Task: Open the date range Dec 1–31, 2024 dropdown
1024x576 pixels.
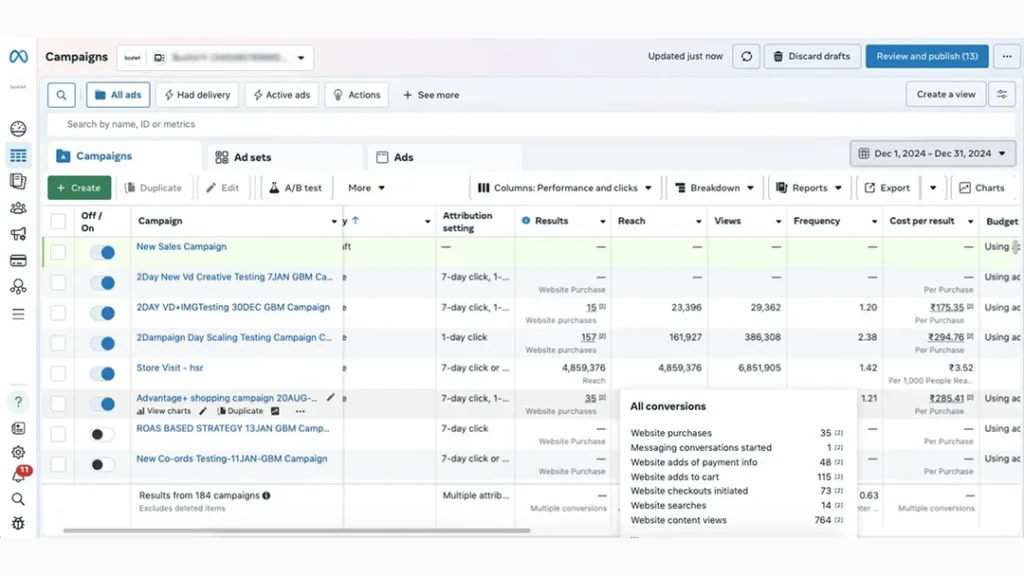Action: pyautogui.click(x=932, y=154)
